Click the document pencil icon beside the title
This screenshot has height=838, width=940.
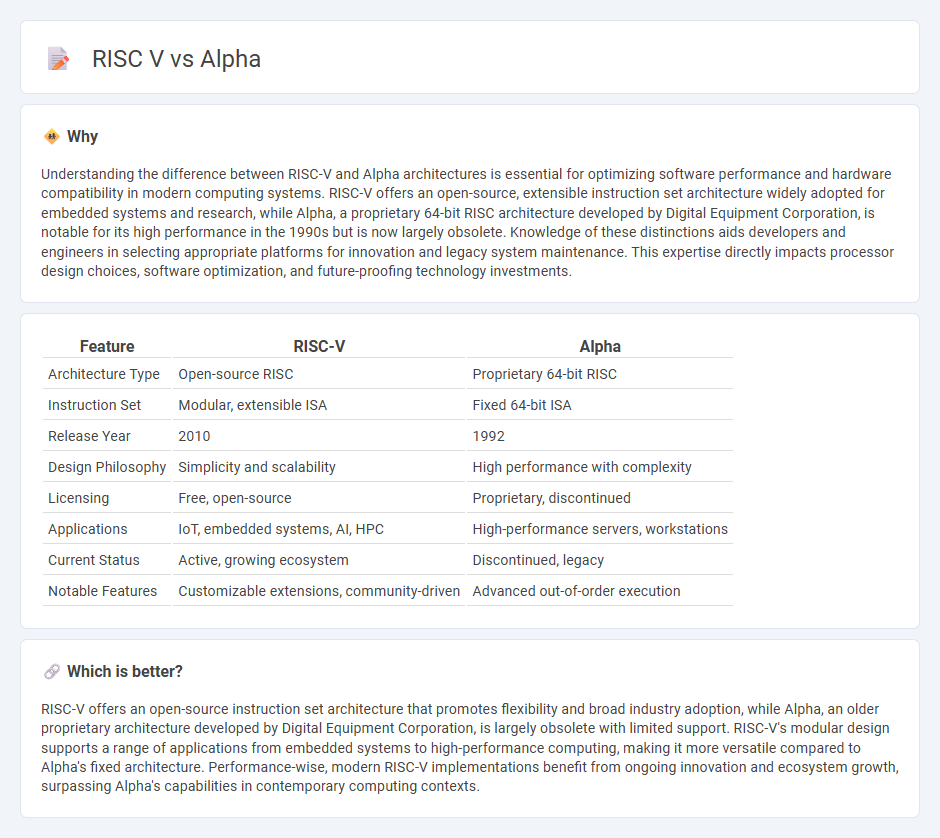point(58,59)
